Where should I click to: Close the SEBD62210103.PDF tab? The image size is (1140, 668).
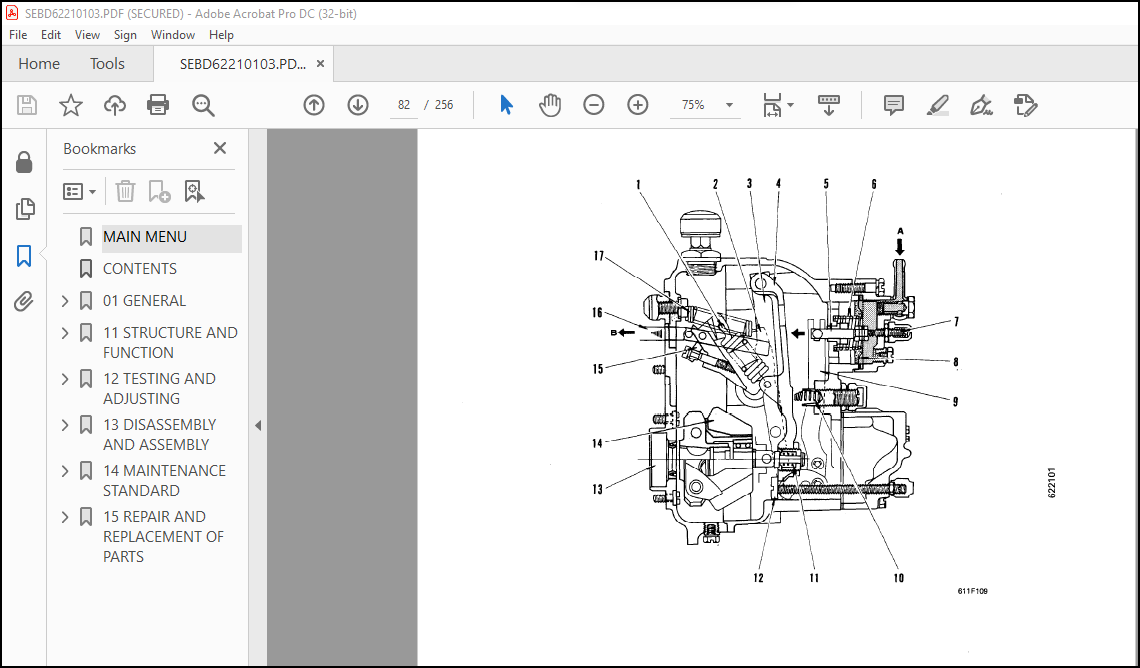[x=320, y=64]
